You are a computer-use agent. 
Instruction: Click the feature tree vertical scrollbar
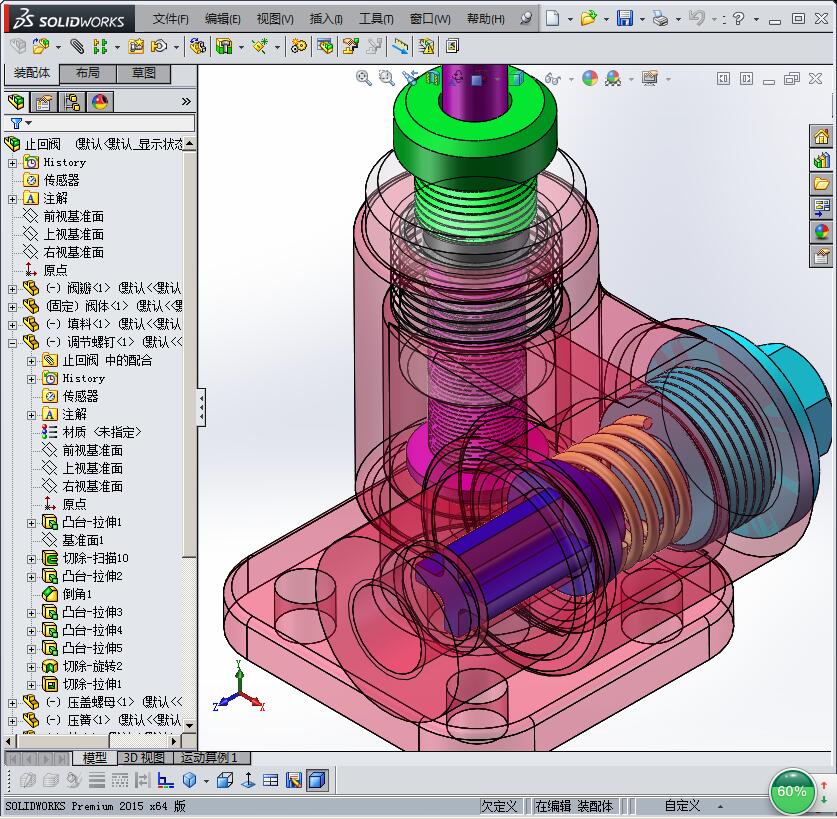[x=189, y=354]
